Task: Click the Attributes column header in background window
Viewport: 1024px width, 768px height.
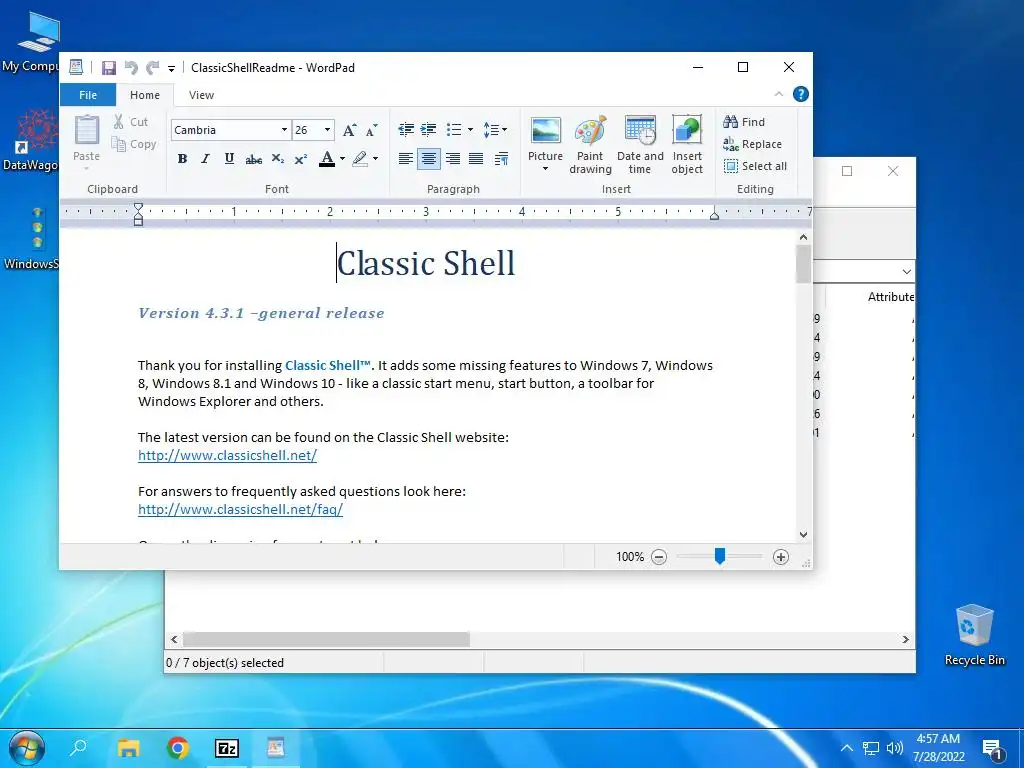Action: (891, 296)
